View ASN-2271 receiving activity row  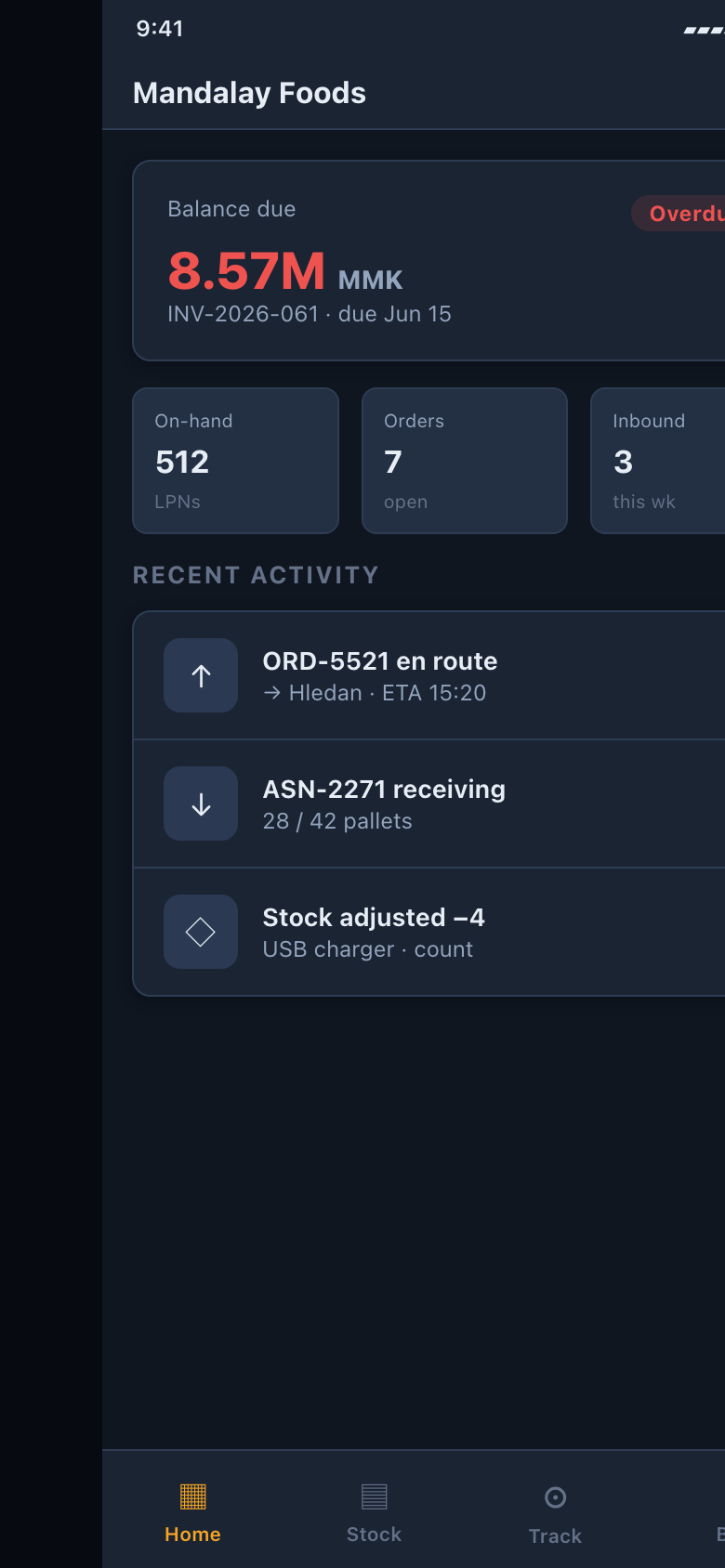coord(429,804)
